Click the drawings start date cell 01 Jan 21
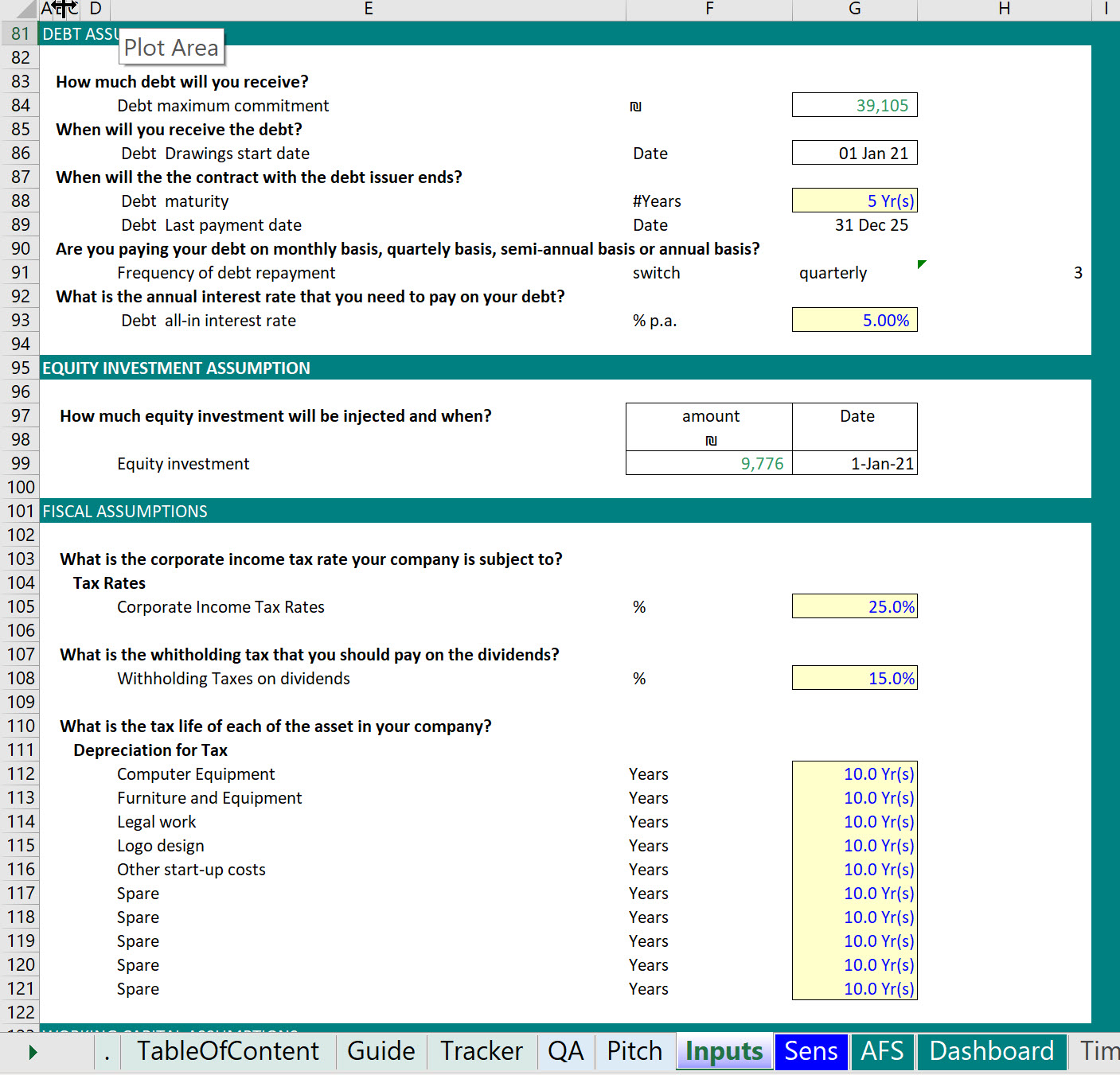 (855, 153)
